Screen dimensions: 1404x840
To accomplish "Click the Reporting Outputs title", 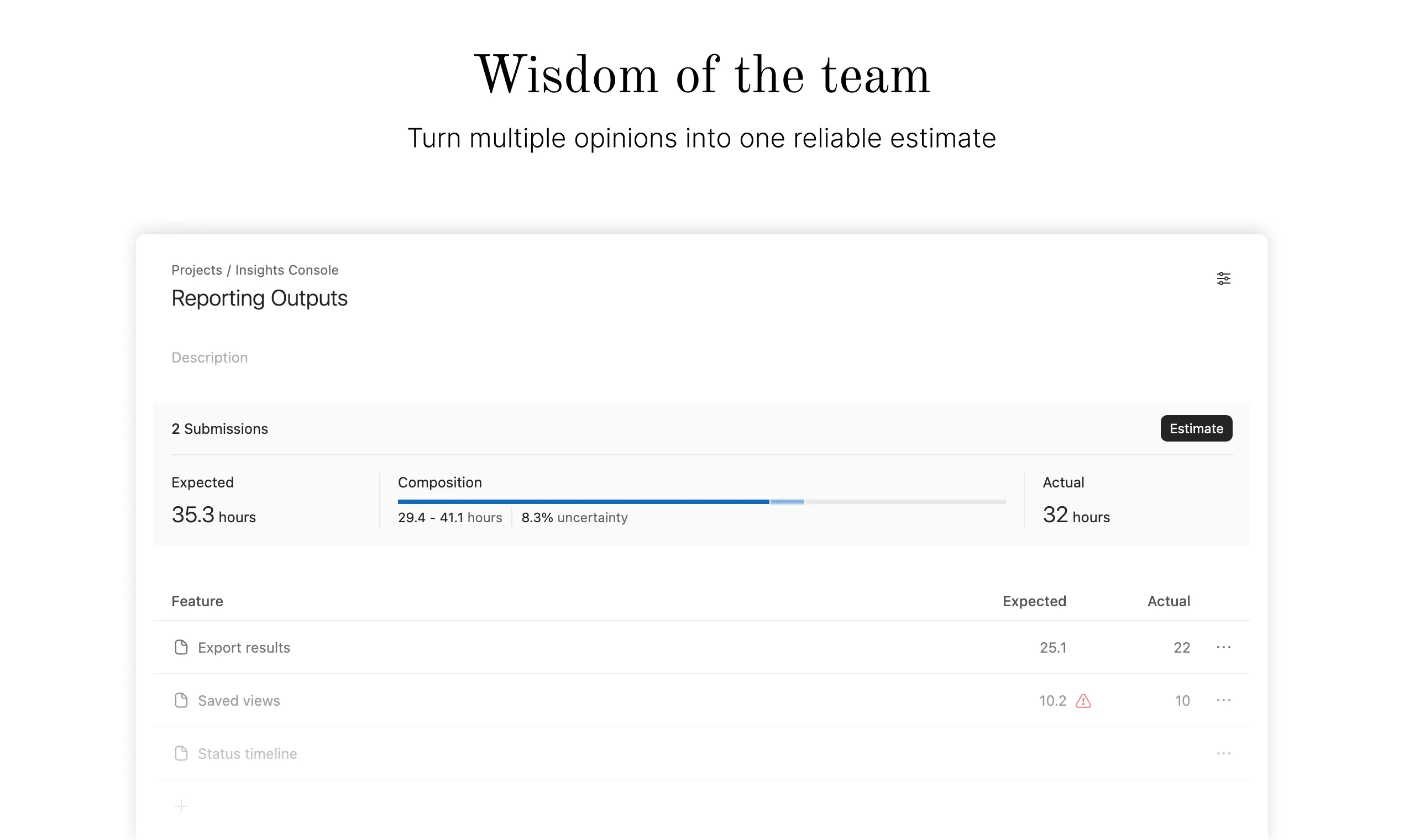I will 259,298.
